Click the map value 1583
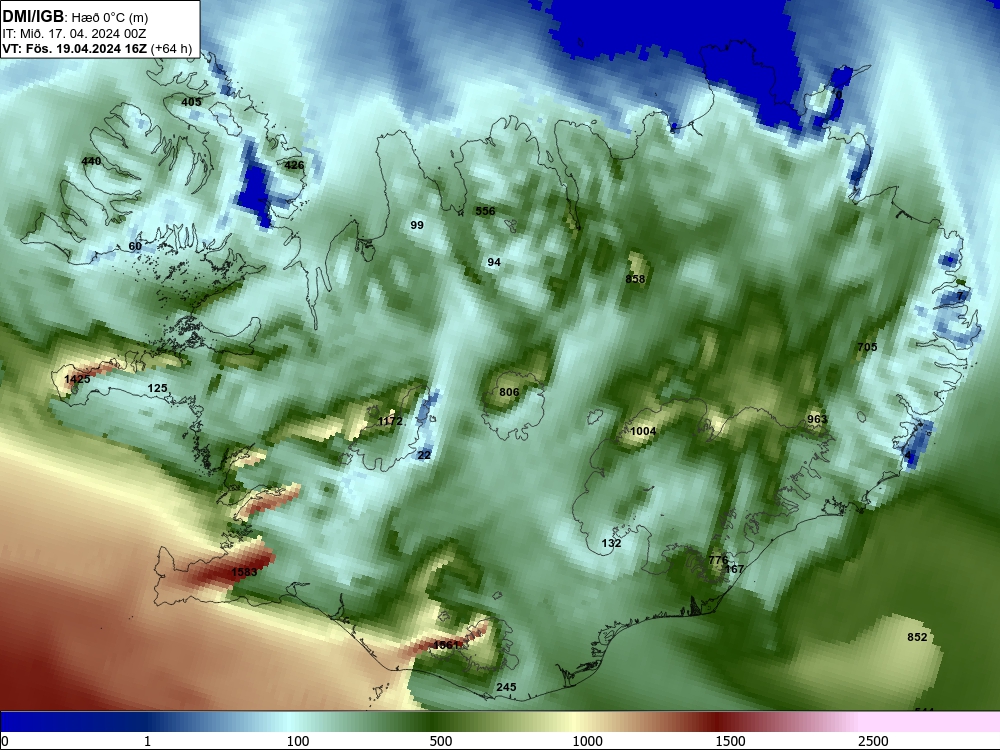This screenshot has width=1000, height=750. coord(244,572)
